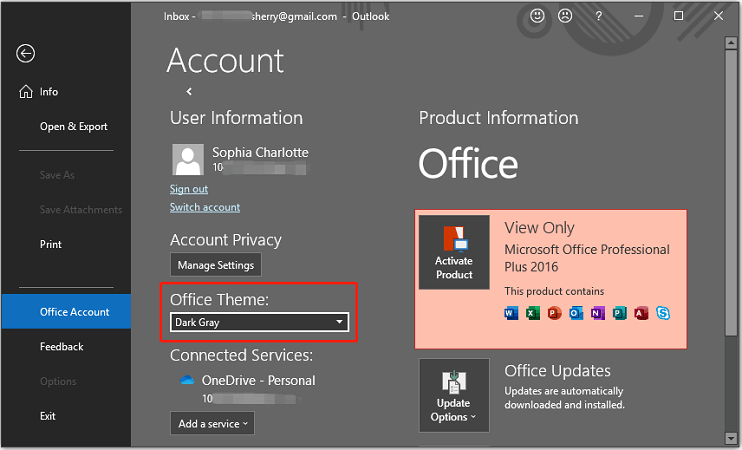Click the vertical scrollbar thumb
This screenshot has width=742, height=450.
point(731,193)
